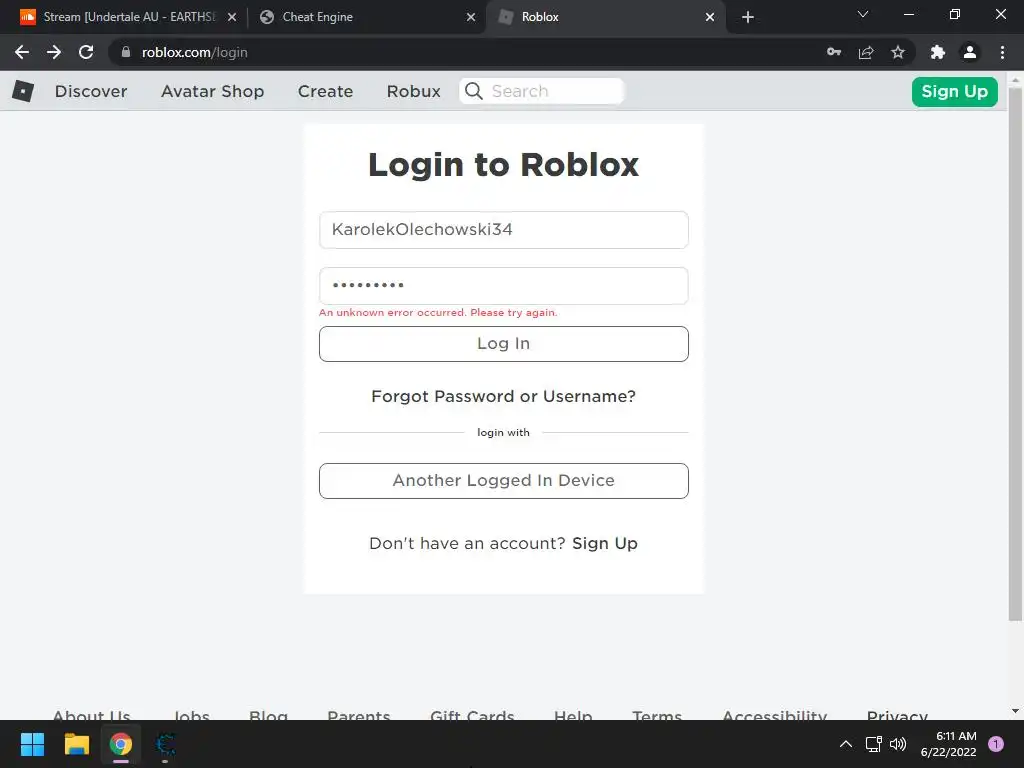
Task: Open Chrome three-dot menu
Action: click(1002, 52)
